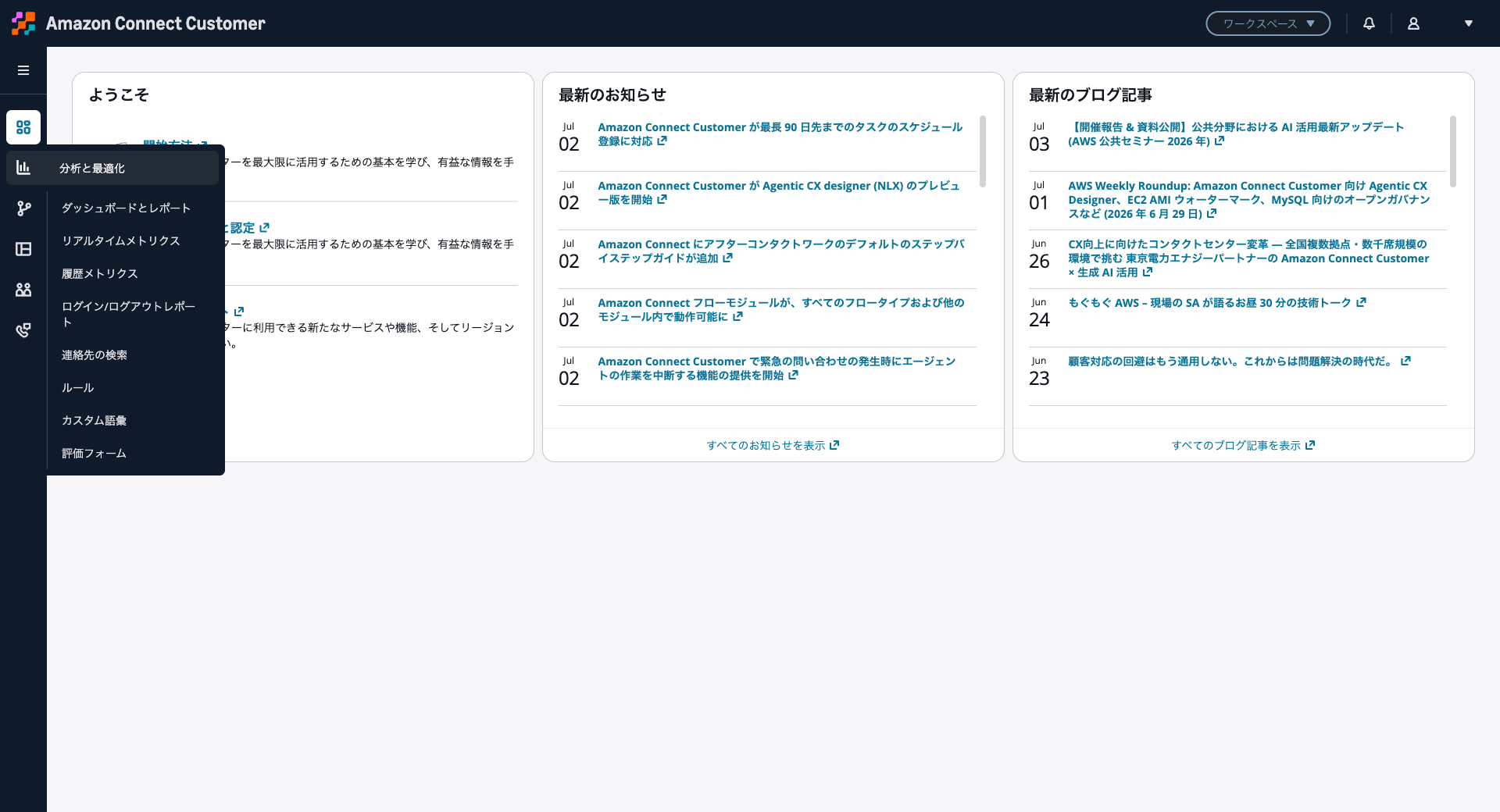Open the ワークスペース dropdown

pyautogui.click(x=1268, y=23)
